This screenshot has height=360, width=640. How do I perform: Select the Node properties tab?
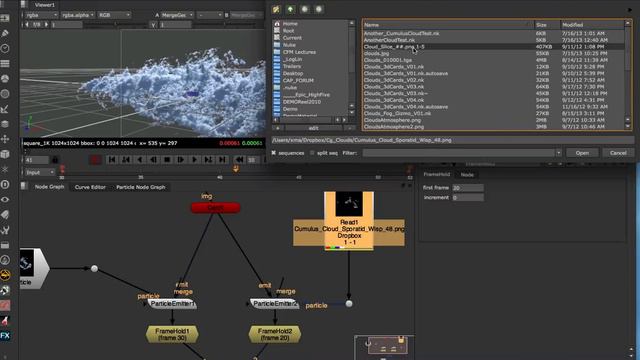(x=467, y=175)
